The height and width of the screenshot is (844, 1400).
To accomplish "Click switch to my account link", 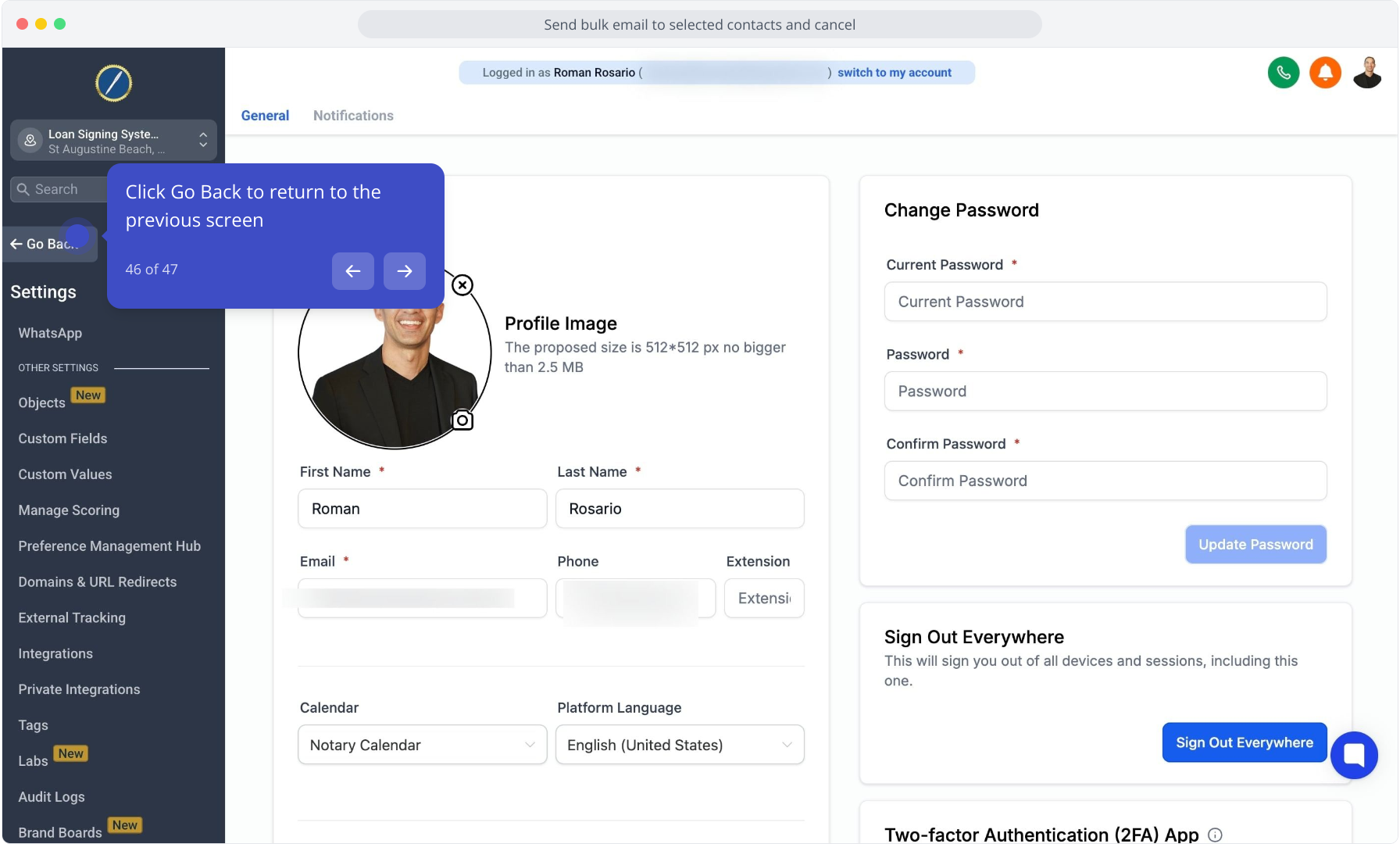I will click(x=895, y=73).
